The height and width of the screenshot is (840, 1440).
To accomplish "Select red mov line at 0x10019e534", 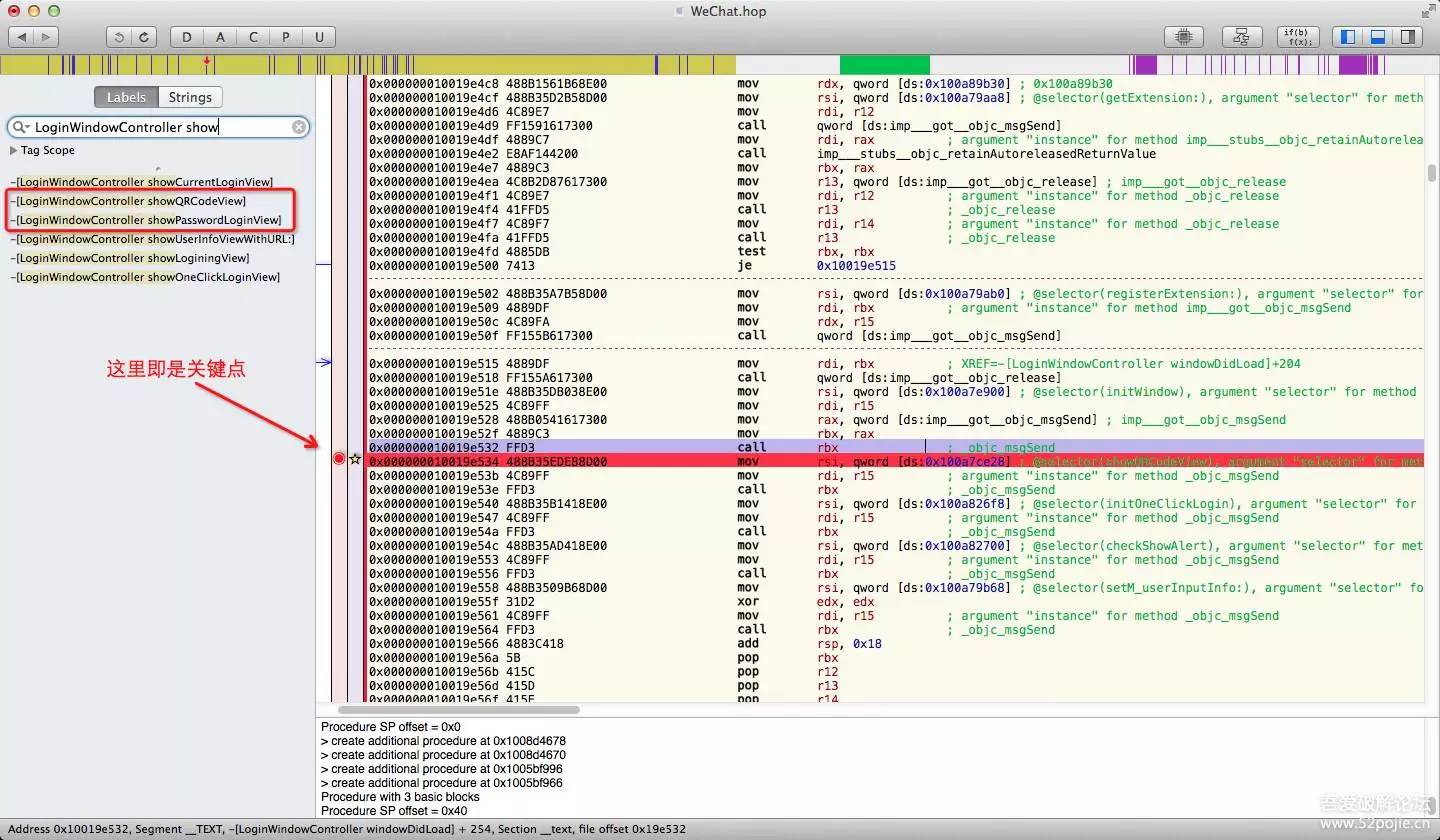I will pyautogui.click(x=895, y=461).
